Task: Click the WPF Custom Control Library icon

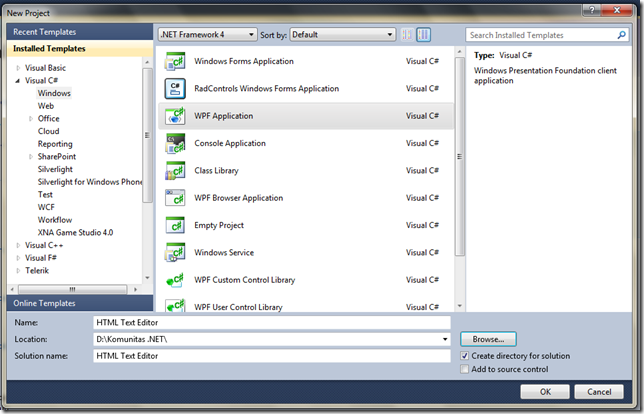Action: coord(175,280)
